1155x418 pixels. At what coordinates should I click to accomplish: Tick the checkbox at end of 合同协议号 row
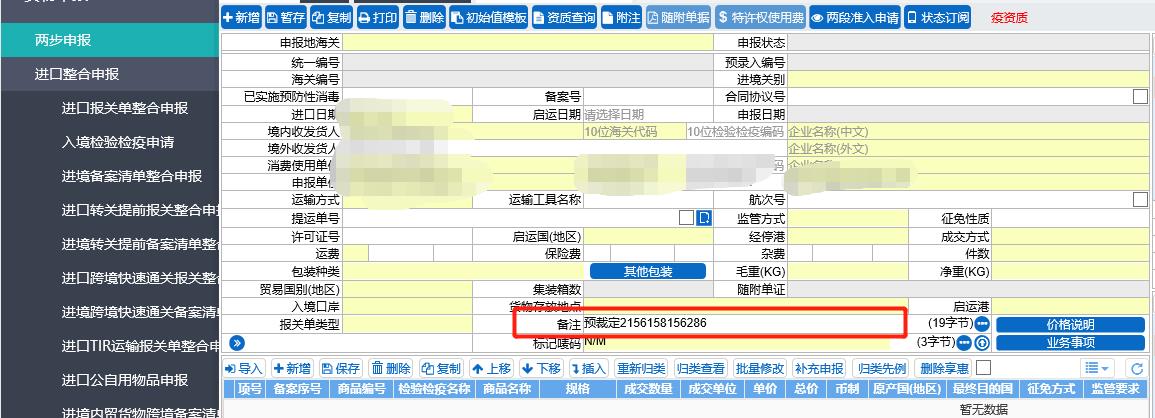[1140, 97]
